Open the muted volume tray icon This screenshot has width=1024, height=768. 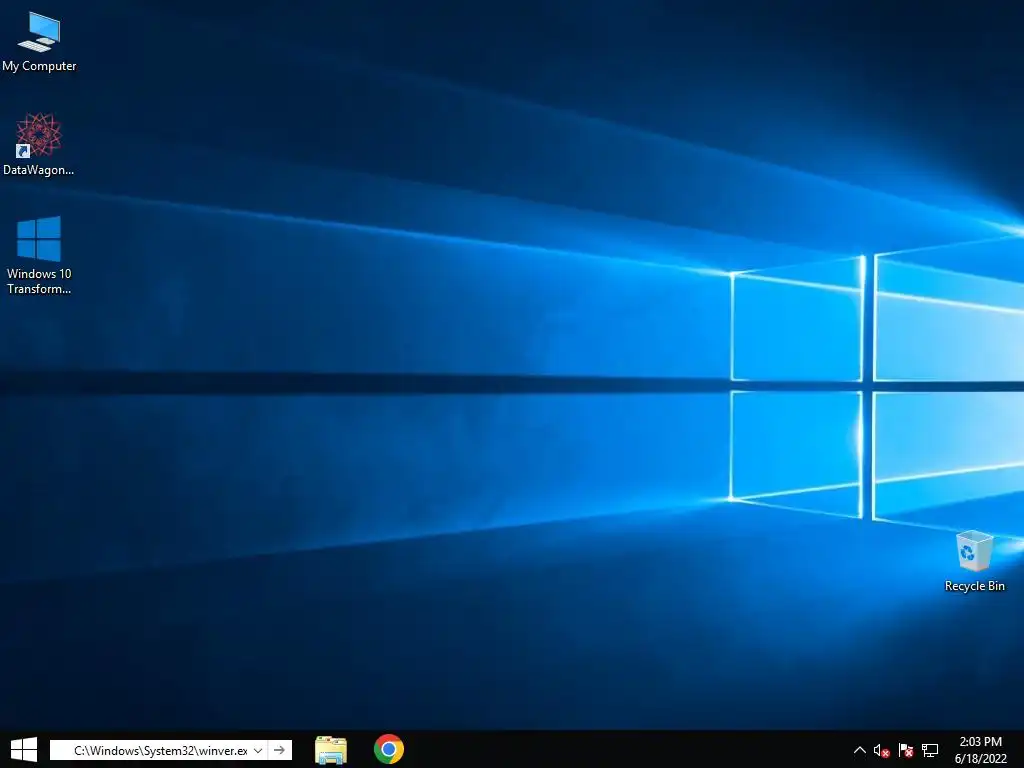[x=882, y=751]
